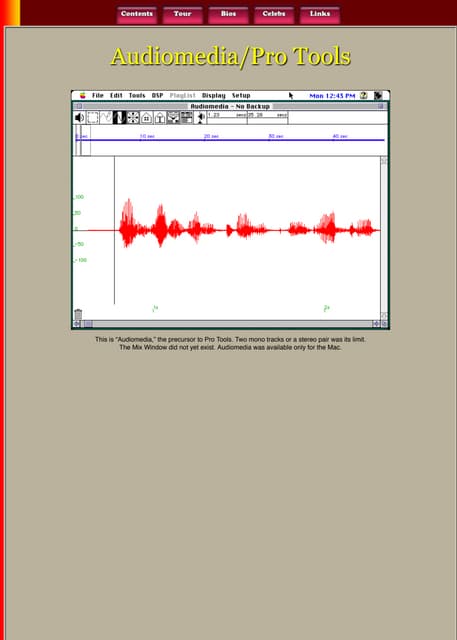Open the DSP menu
The width and height of the screenshot is (457, 640).
158,96
